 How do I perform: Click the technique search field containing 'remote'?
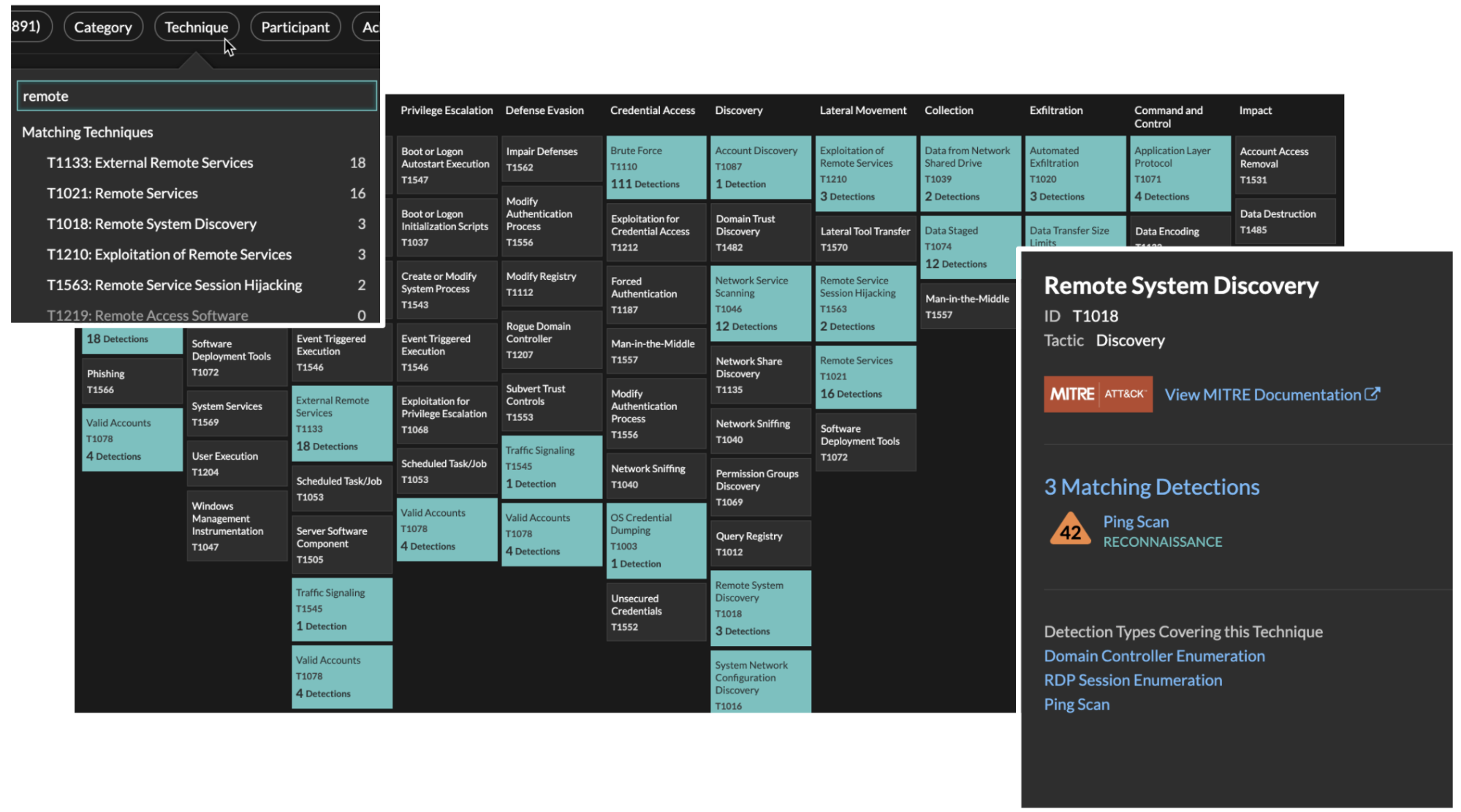tap(197, 96)
